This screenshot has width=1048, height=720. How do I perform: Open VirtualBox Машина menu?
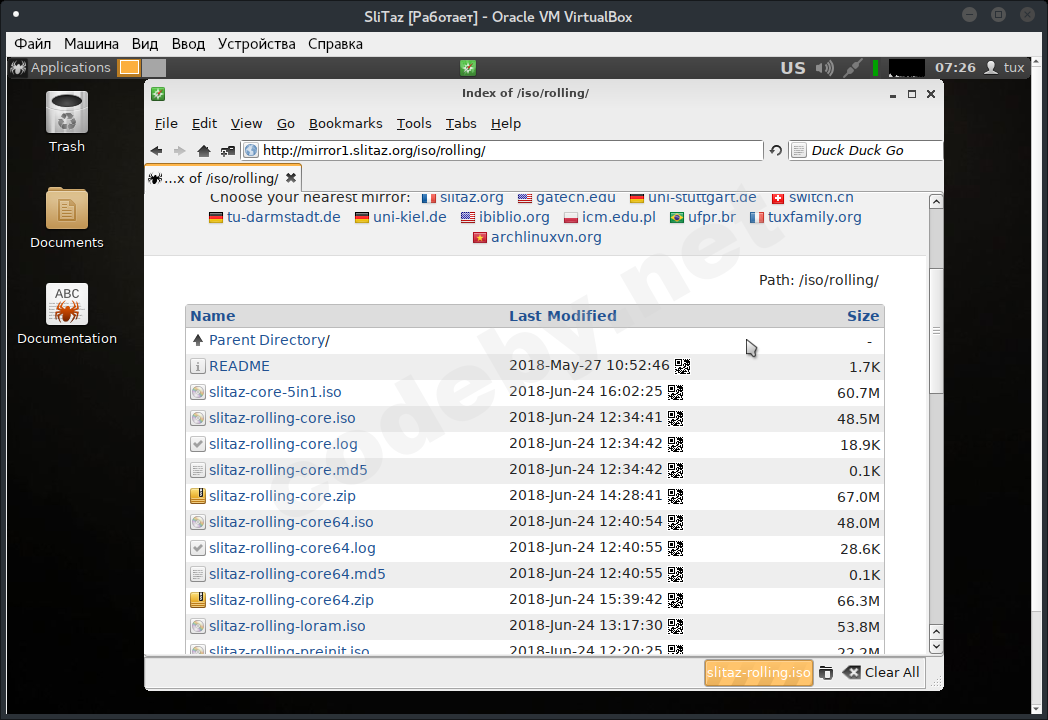91,44
